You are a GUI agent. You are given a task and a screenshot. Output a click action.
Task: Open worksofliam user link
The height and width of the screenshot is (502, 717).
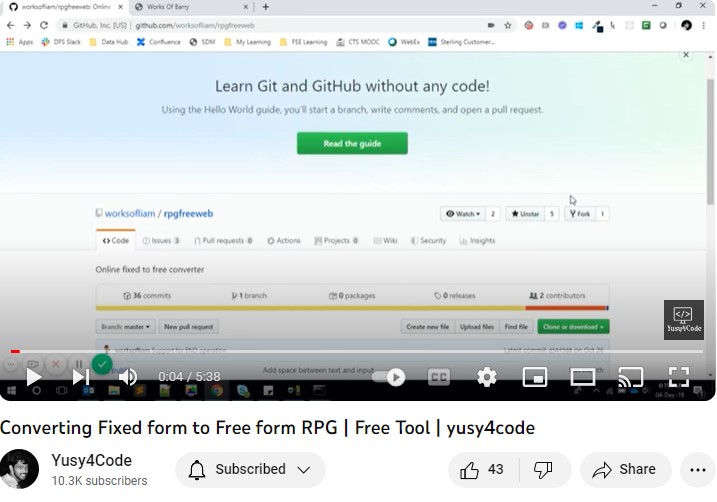tap(130, 214)
